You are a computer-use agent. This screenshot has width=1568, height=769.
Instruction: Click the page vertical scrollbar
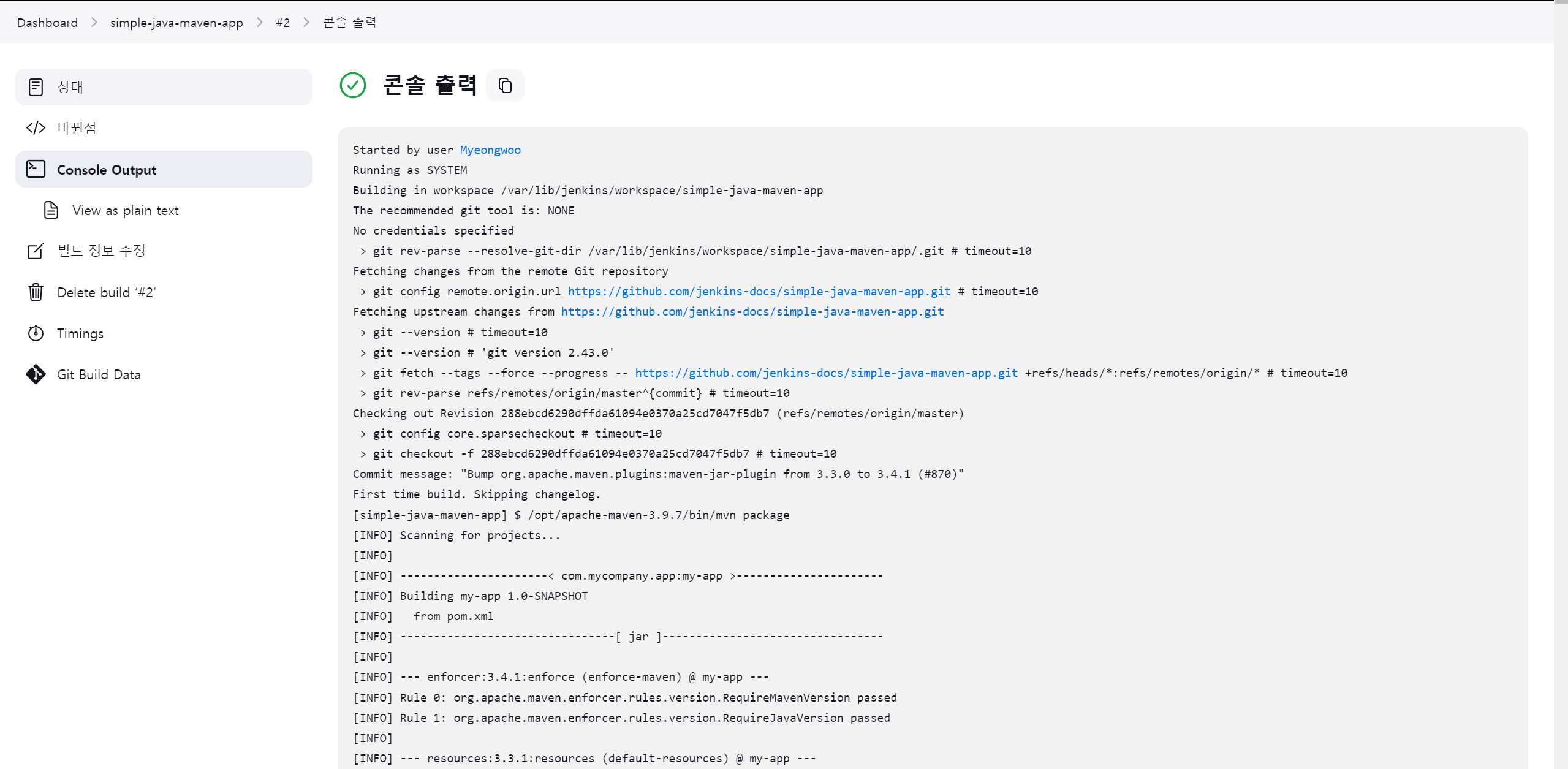point(1561,385)
